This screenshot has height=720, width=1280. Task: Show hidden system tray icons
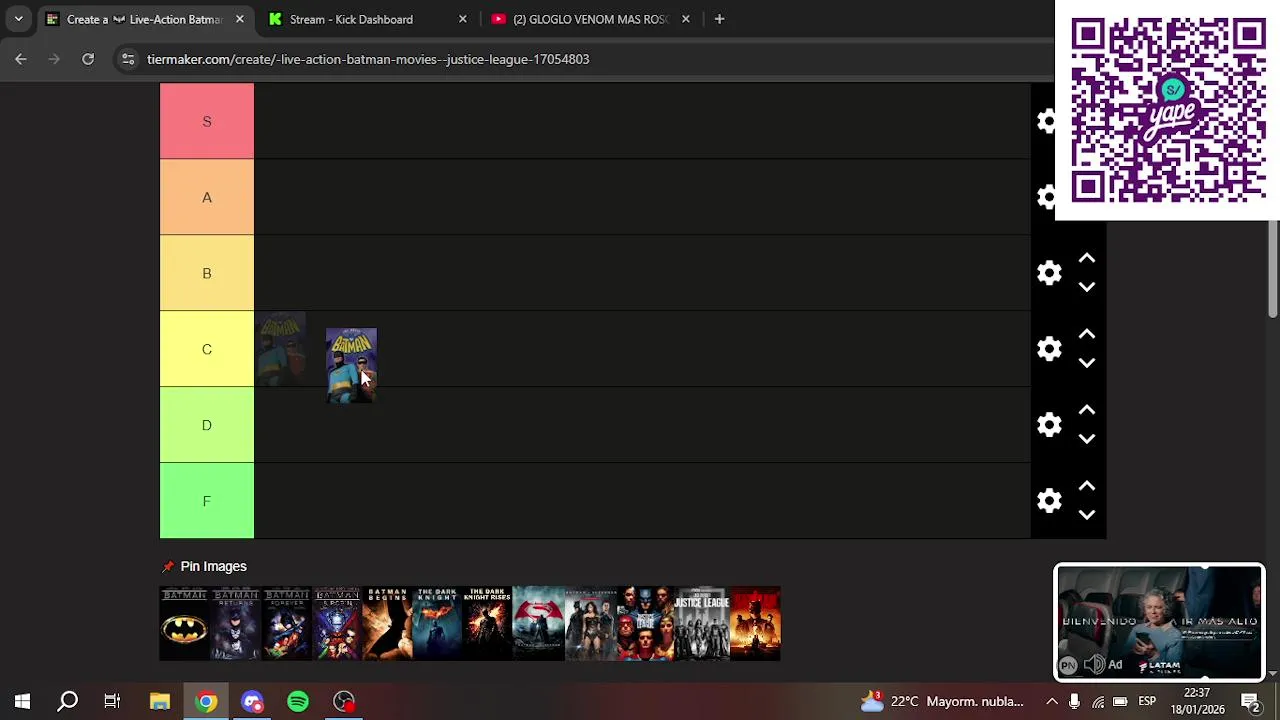coord(1052,701)
